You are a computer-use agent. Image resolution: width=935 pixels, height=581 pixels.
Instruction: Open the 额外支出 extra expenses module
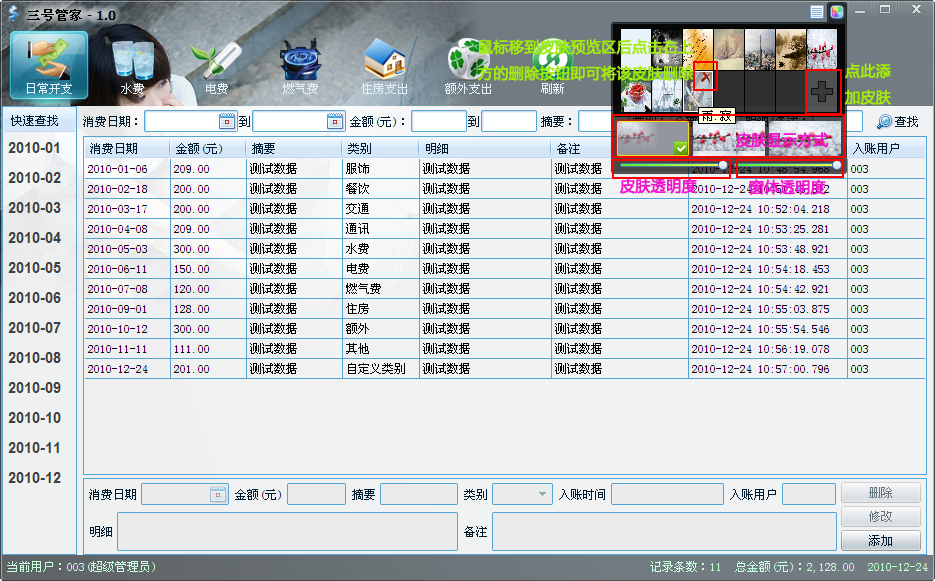[x=468, y=67]
